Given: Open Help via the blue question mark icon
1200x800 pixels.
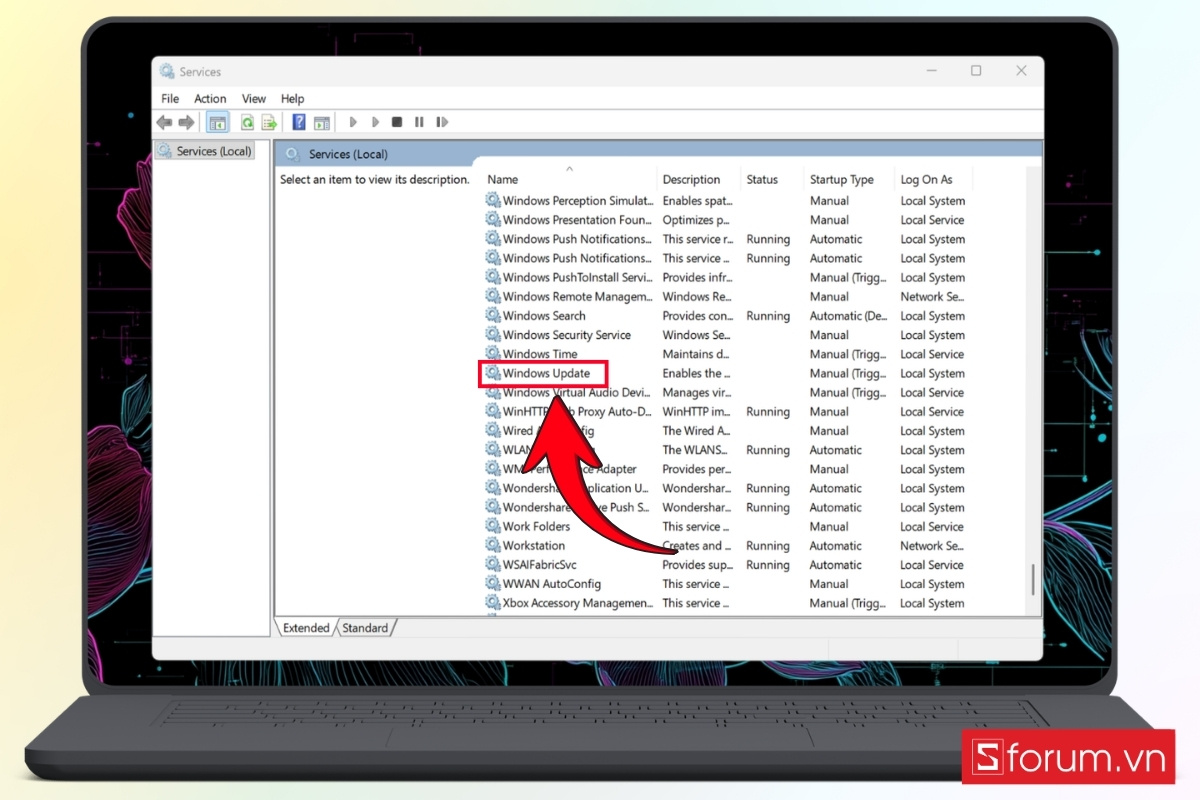Looking at the screenshot, I should pos(299,122).
